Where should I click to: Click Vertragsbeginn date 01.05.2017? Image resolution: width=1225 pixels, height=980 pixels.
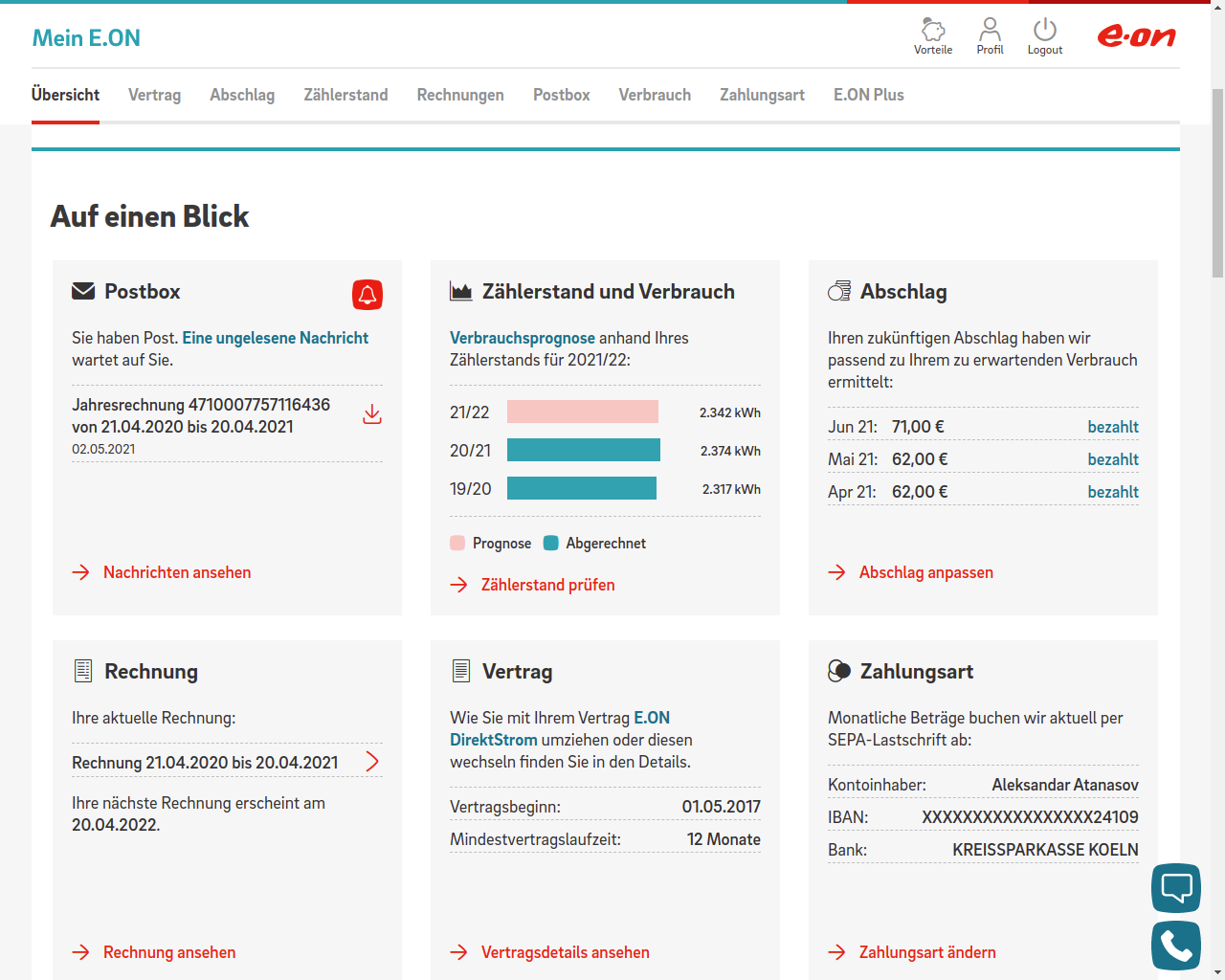(721, 807)
